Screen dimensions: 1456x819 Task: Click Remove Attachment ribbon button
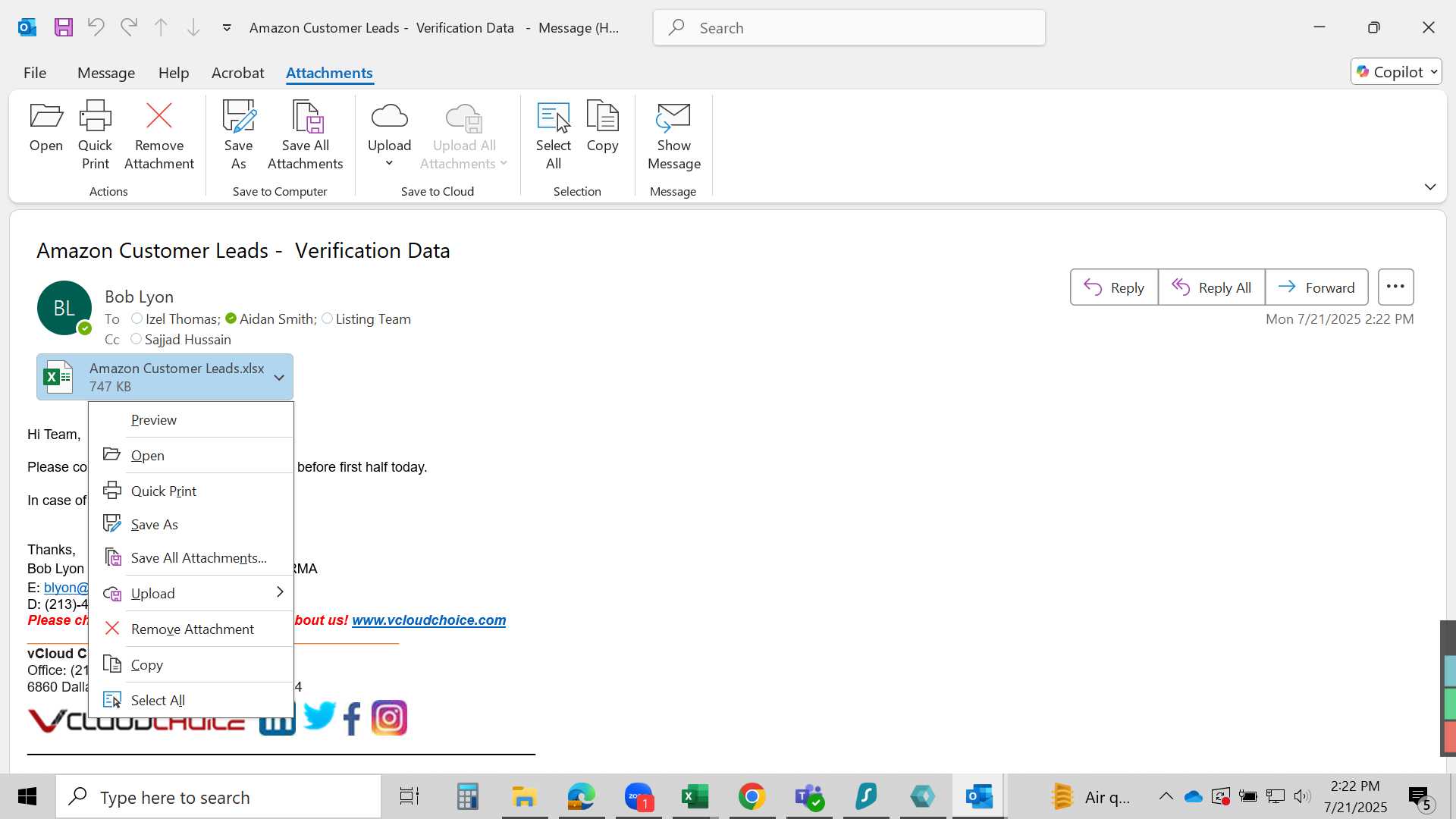159,135
